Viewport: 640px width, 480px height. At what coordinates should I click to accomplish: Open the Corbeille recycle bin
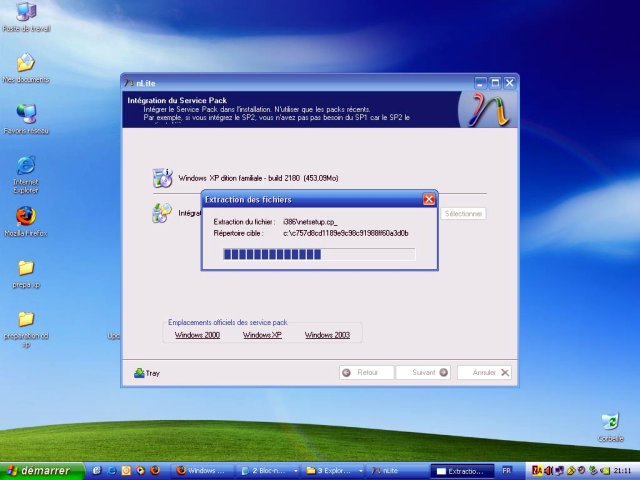pos(611,427)
